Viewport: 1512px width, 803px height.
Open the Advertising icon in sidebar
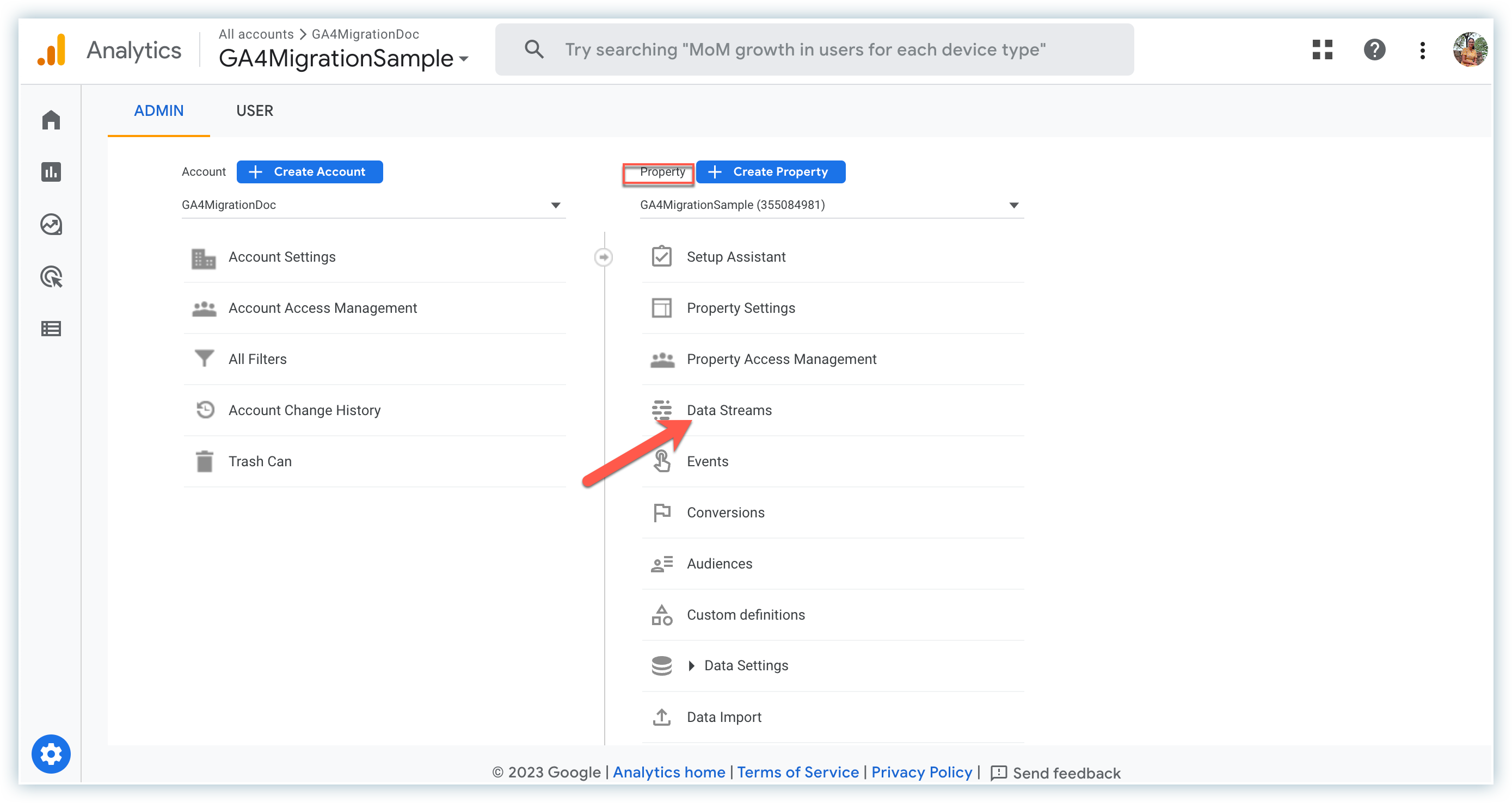tap(51, 277)
